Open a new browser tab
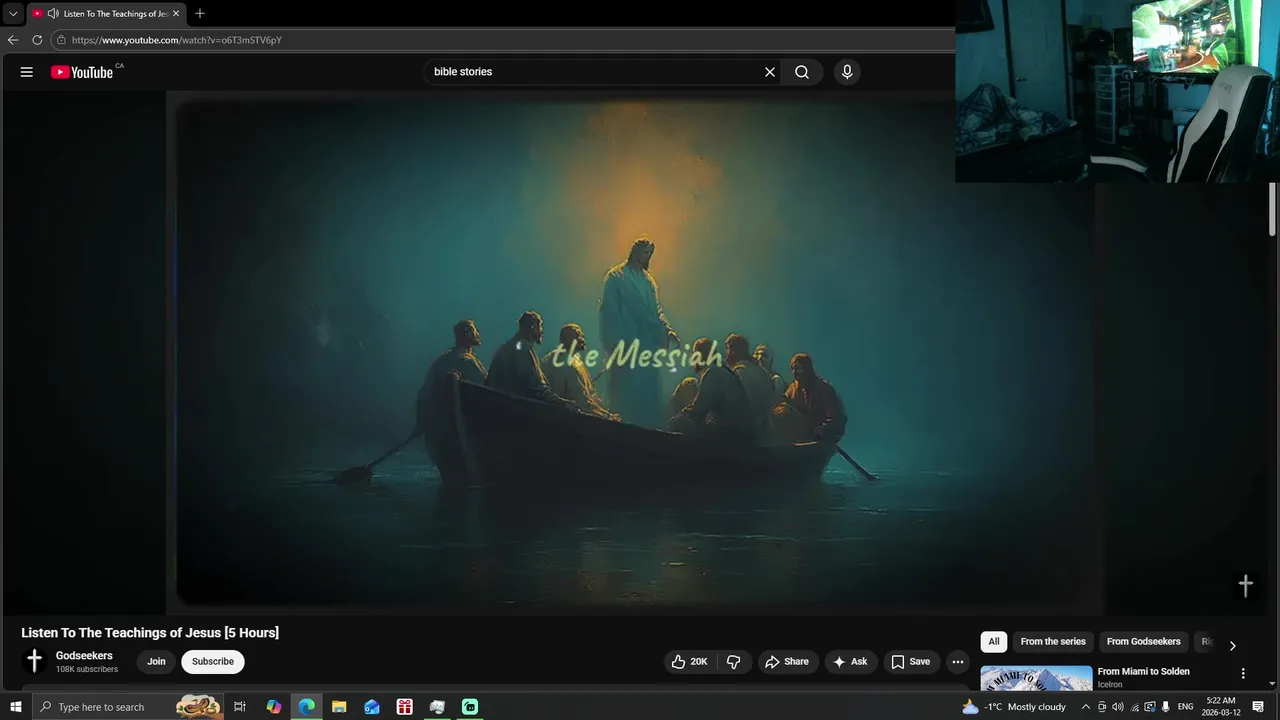Screen dimensions: 1280x720 tap(200, 14)
